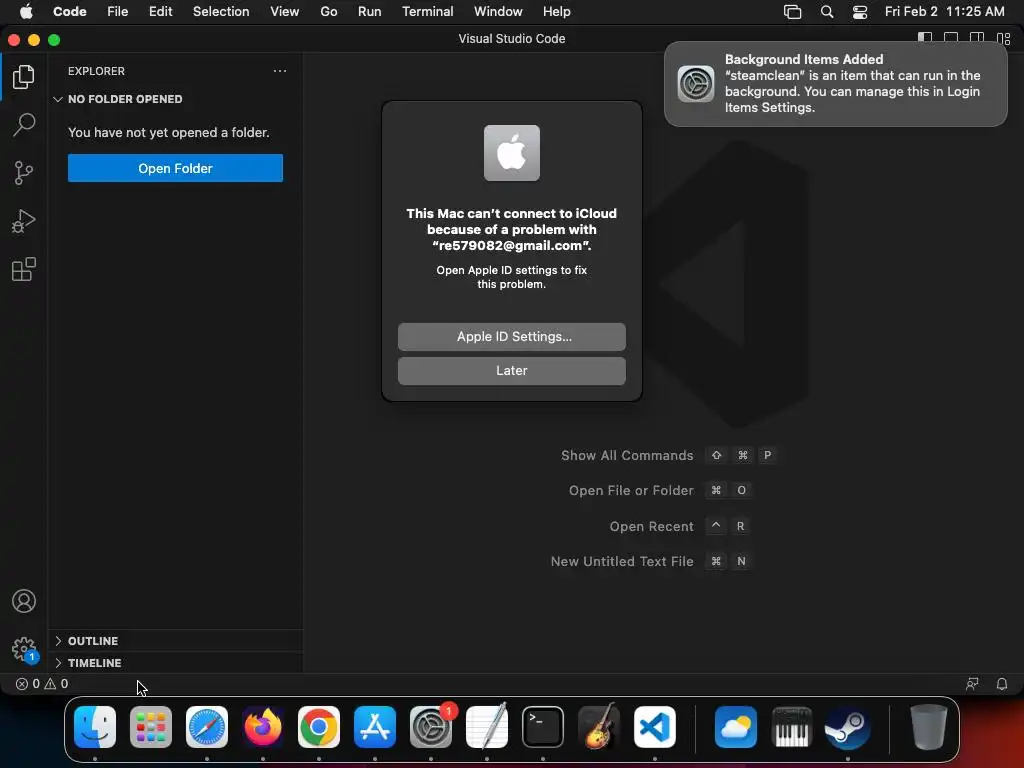The image size is (1024, 768).
Task: Open Finder from the Dock
Action: coord(95,727)
